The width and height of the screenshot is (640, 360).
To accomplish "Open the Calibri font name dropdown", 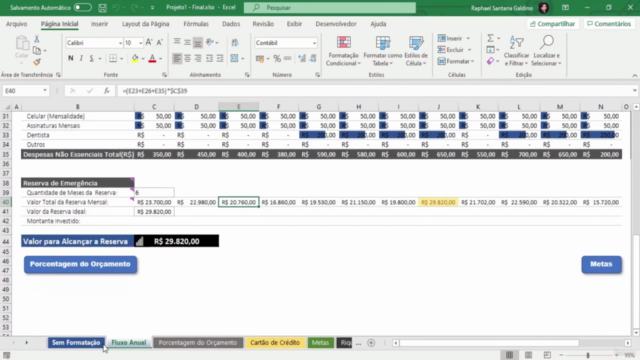I will [x=120, y=43].
